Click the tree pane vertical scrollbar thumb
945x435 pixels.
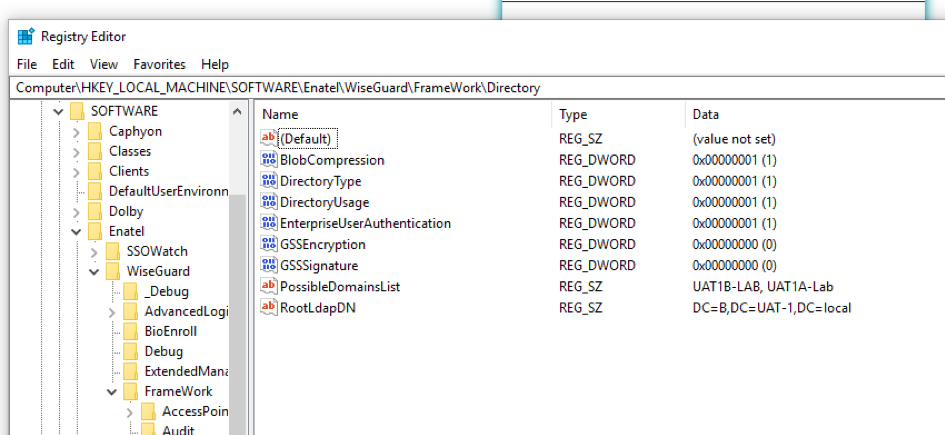point(237,313)
